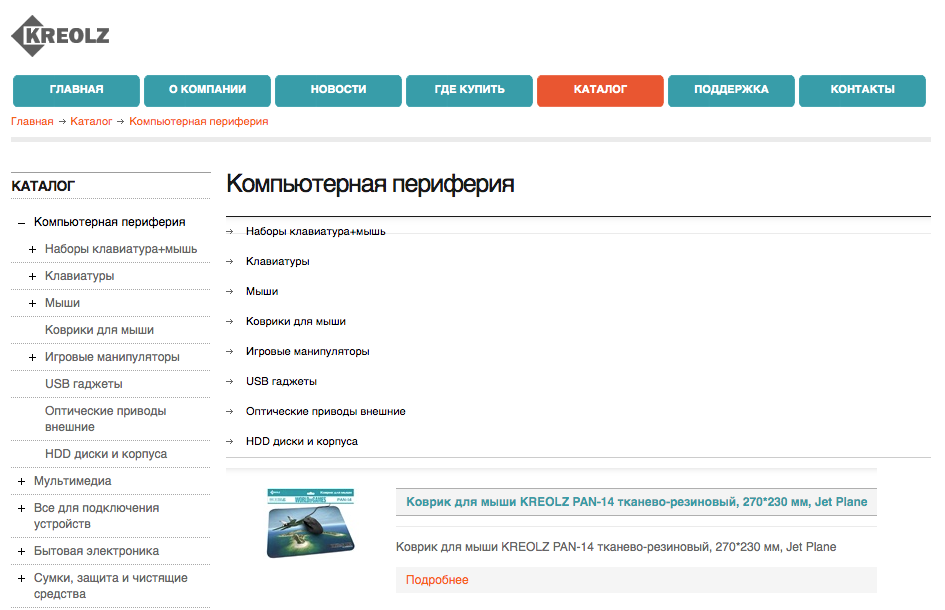Screen dimensions: 945x610
Task: Open USB гаджеты in sidebar
Action: click(x=84, y=384)
